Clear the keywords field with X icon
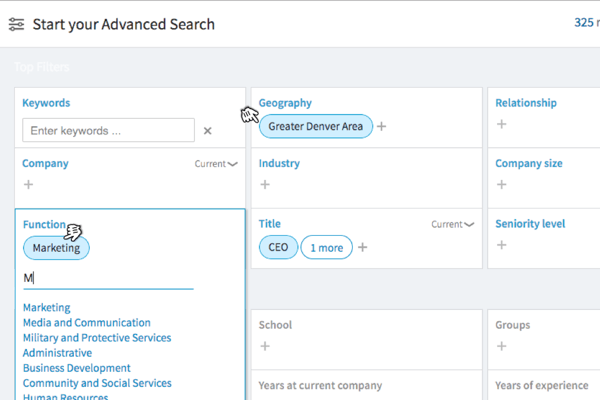Image resolution: width=600 pixels, height=400 pixels. coord(208,131)
